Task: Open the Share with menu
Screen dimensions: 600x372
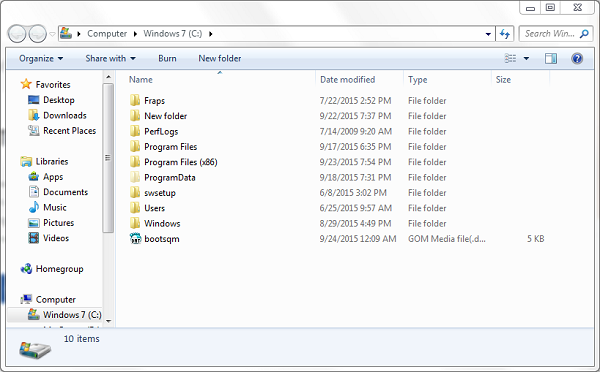Action: [x=110, y=59]
